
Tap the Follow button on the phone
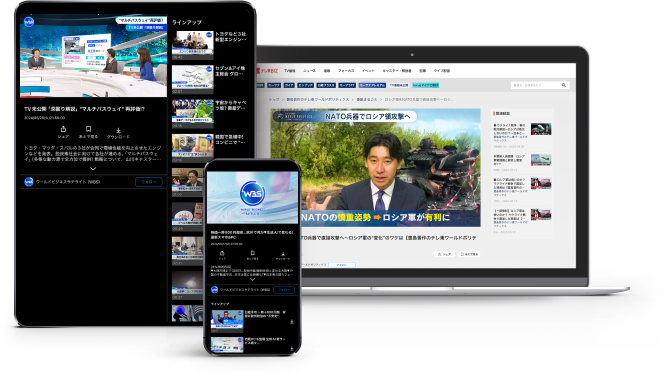pyautogui.click(x=284, y=290)
